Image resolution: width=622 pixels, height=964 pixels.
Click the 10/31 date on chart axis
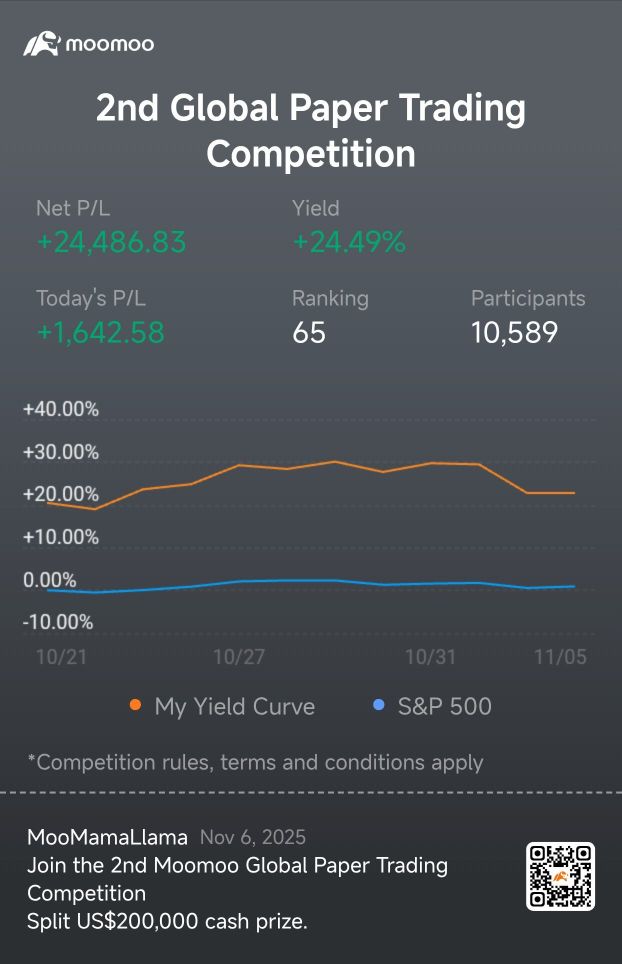[430, 657]
